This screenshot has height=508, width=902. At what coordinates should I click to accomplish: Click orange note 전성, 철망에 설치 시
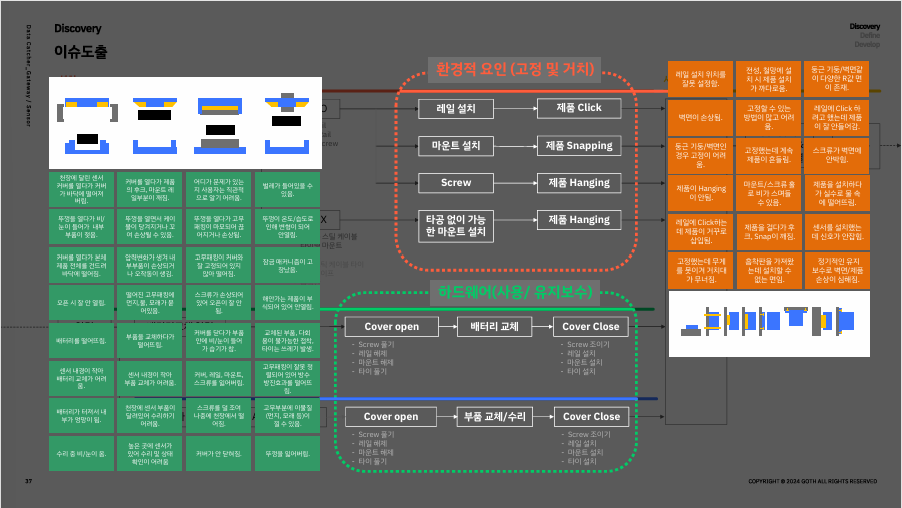(768, 79)
